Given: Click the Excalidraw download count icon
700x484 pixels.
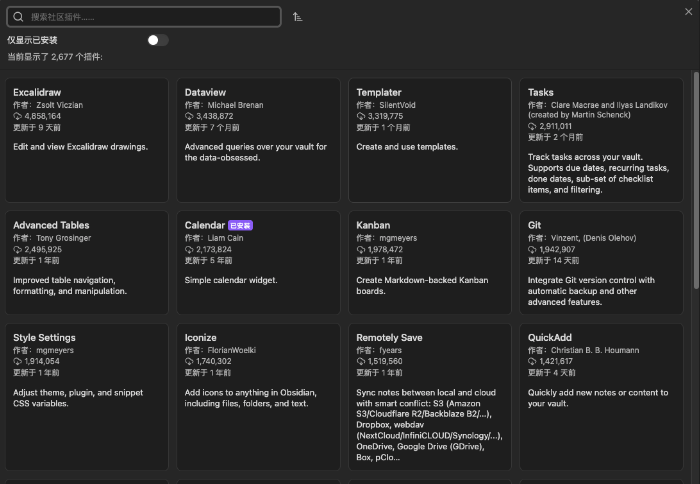Looking at the screenshot, I should coord(17,116).
